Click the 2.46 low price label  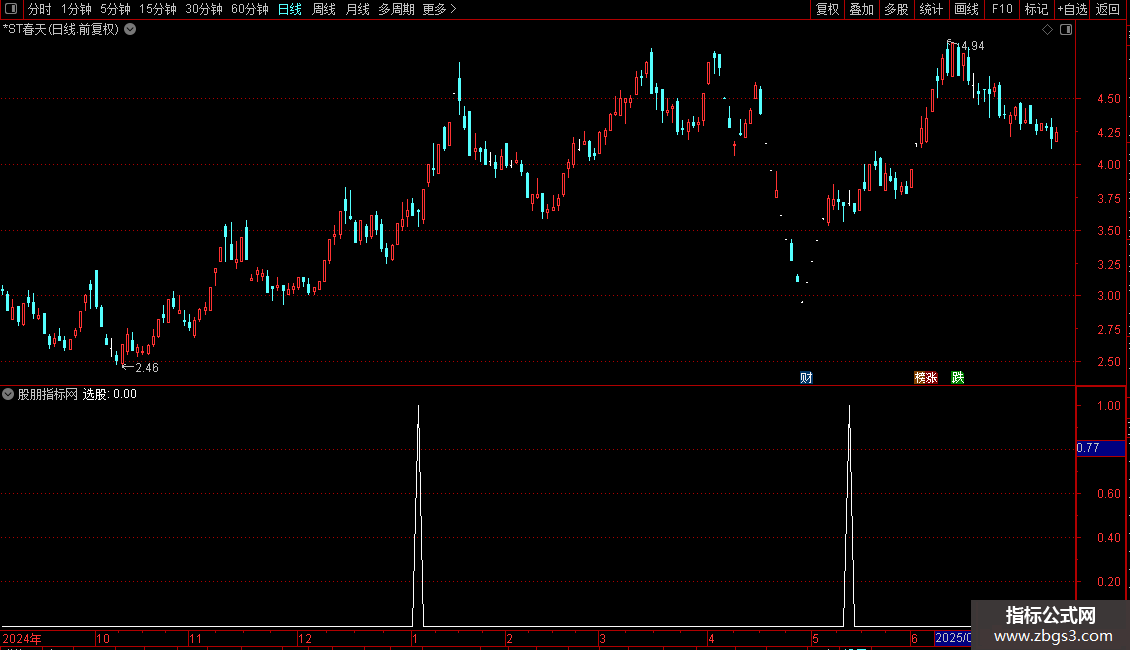[147, 368]
